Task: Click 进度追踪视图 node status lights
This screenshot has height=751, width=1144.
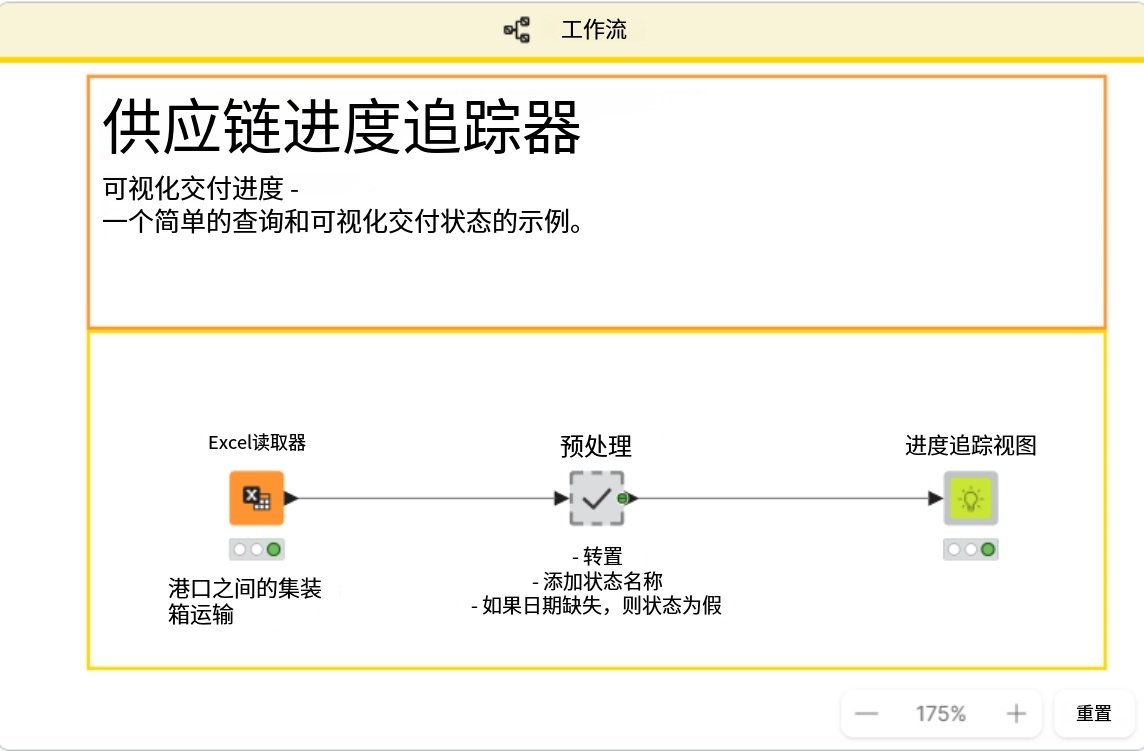Action: [970, 550]
